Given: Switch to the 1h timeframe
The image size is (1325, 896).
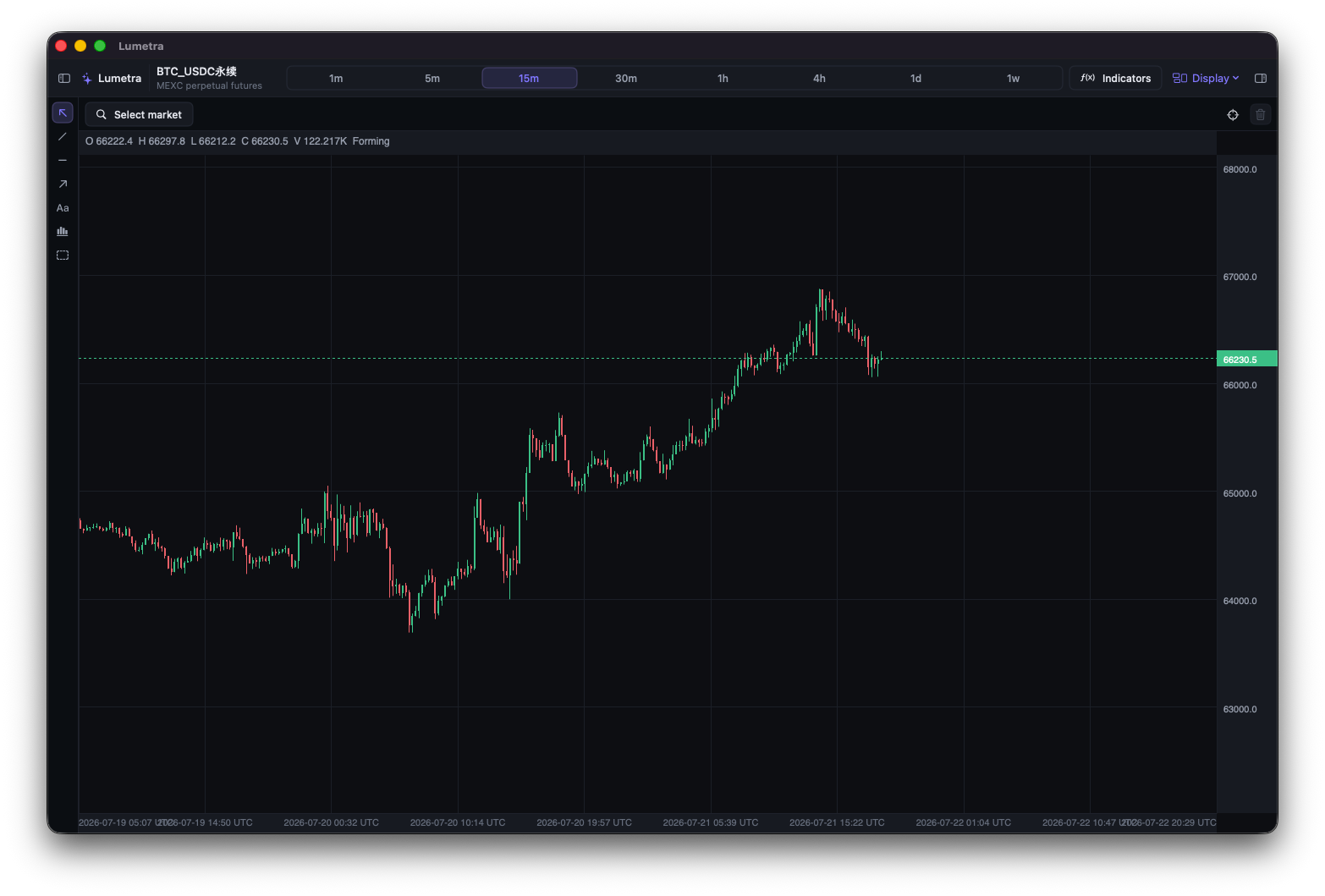Looking at the screenshot, I should [723, 79].
